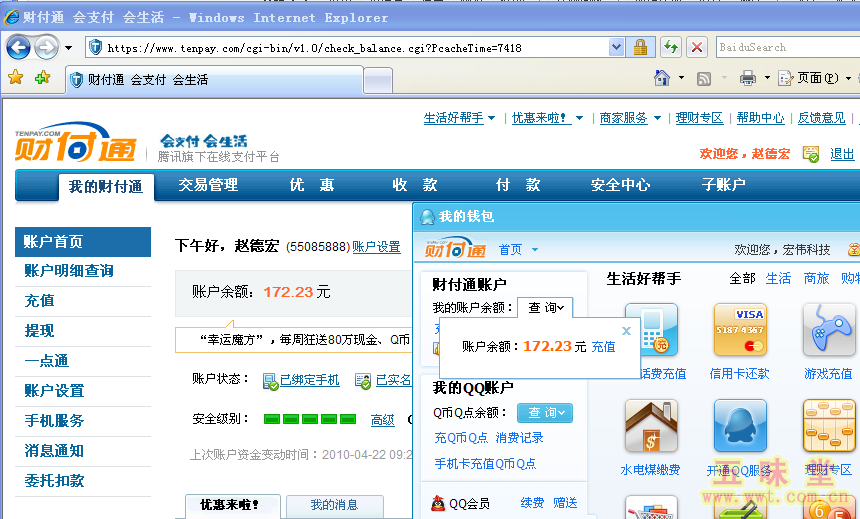The height and width of the screenshot is (519, 860).
Task: Open the 生活好帮手 top menu dropdown
Action: pyautogui.click(x=460, y=118)
